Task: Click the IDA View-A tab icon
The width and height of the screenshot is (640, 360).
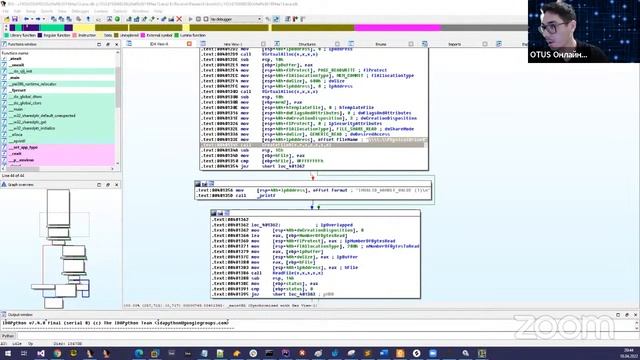Action: point(129,44)
